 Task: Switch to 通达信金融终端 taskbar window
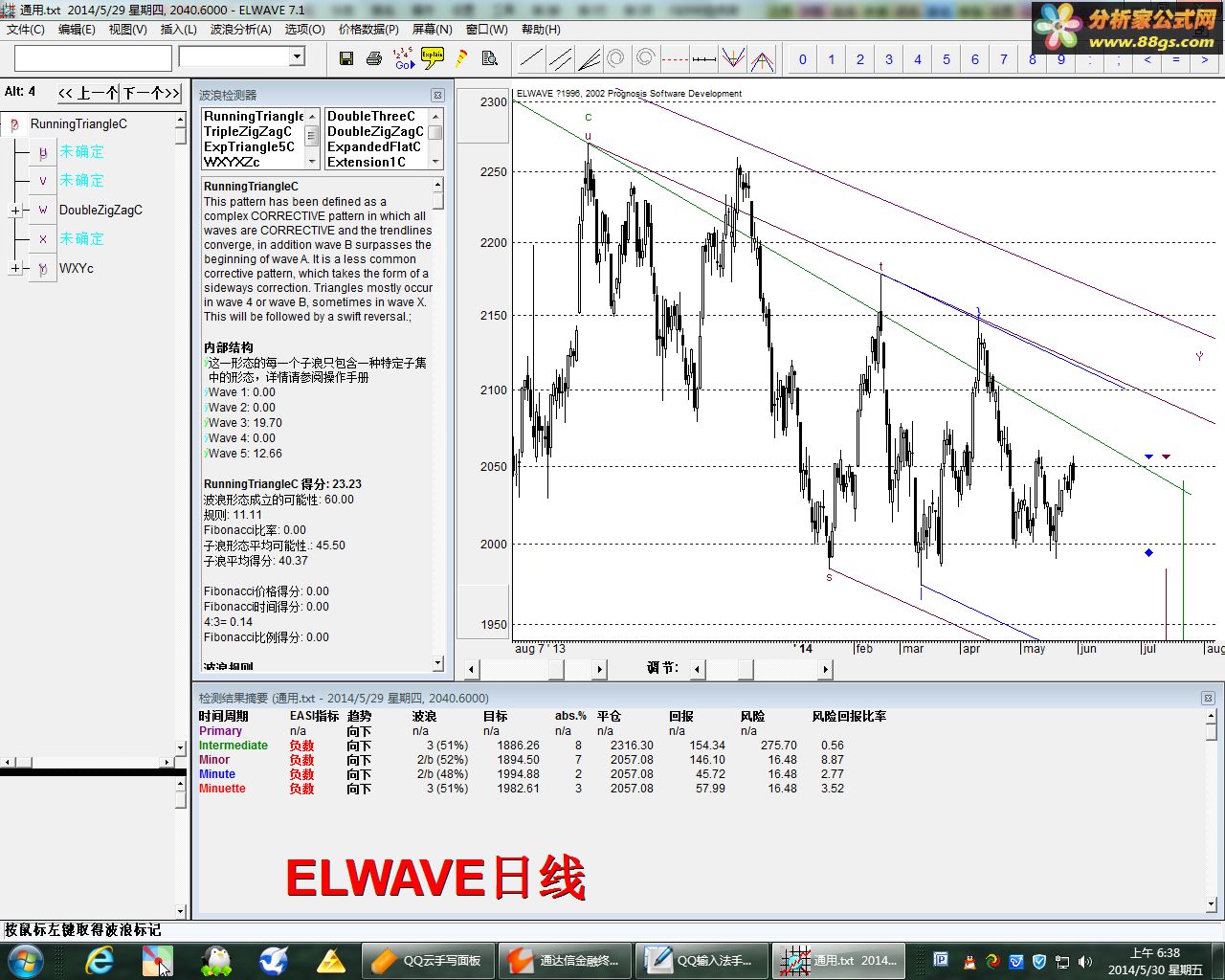[564, 960]
